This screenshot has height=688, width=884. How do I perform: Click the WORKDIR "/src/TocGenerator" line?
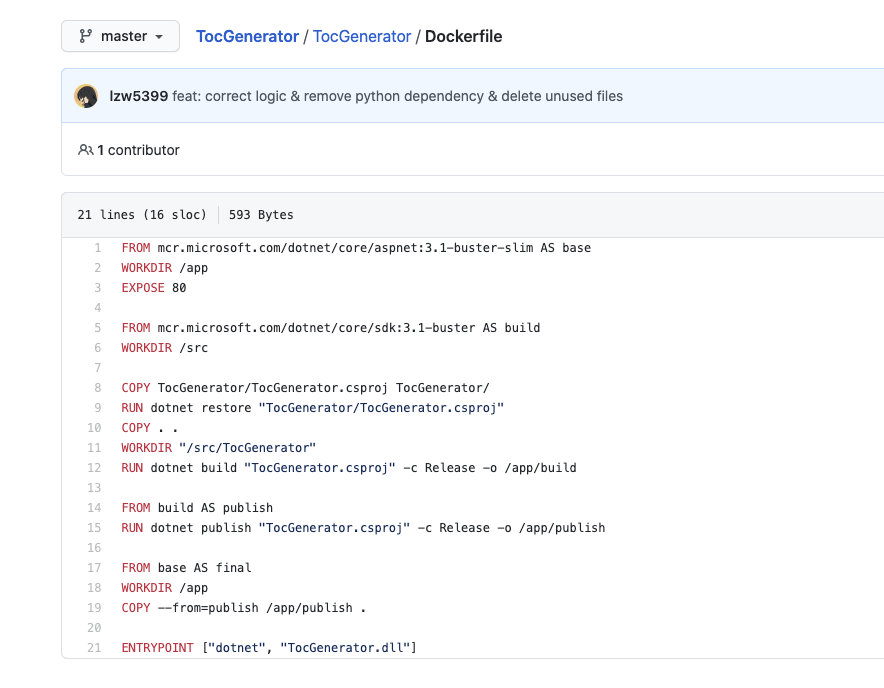219,448
